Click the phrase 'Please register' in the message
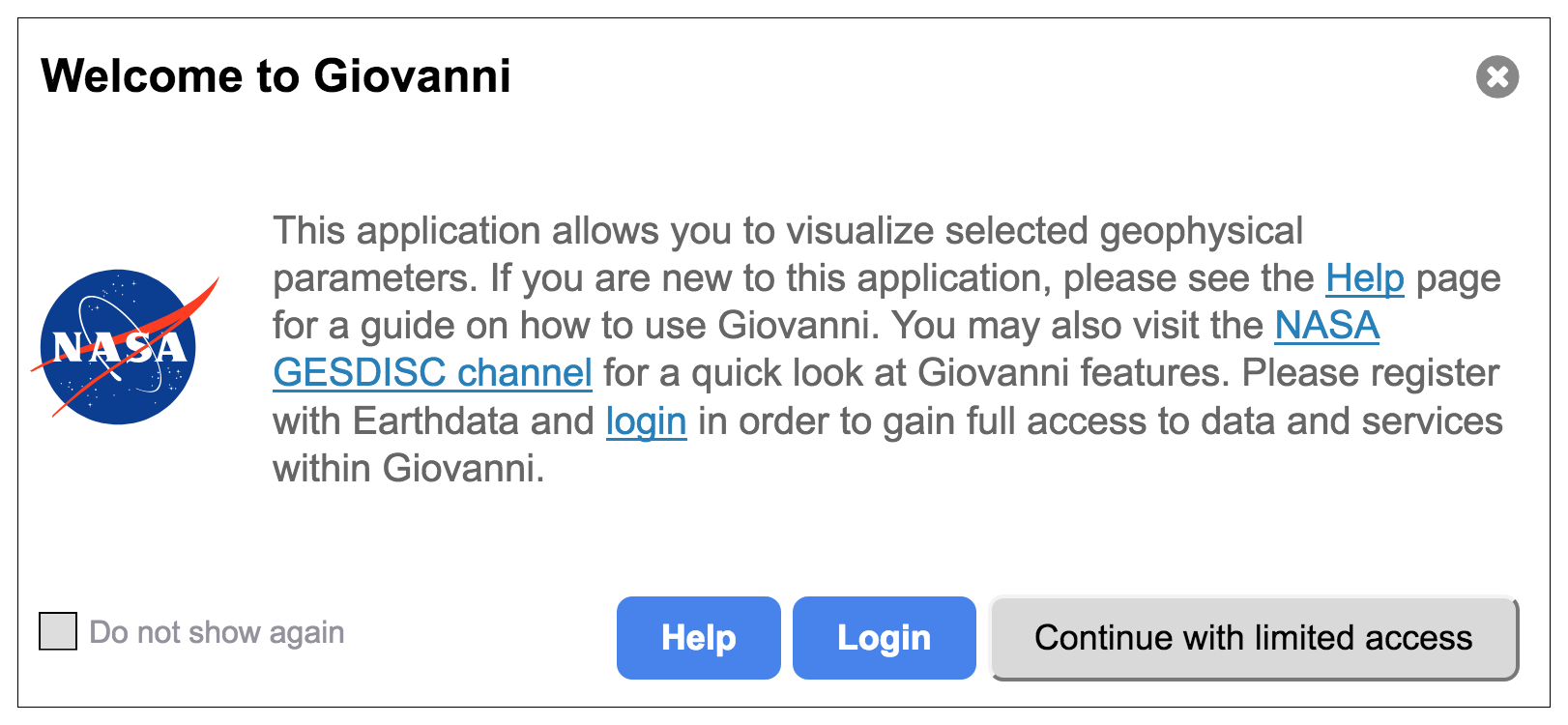The height and width of the screenshot is (725, 1568). 1371,374
